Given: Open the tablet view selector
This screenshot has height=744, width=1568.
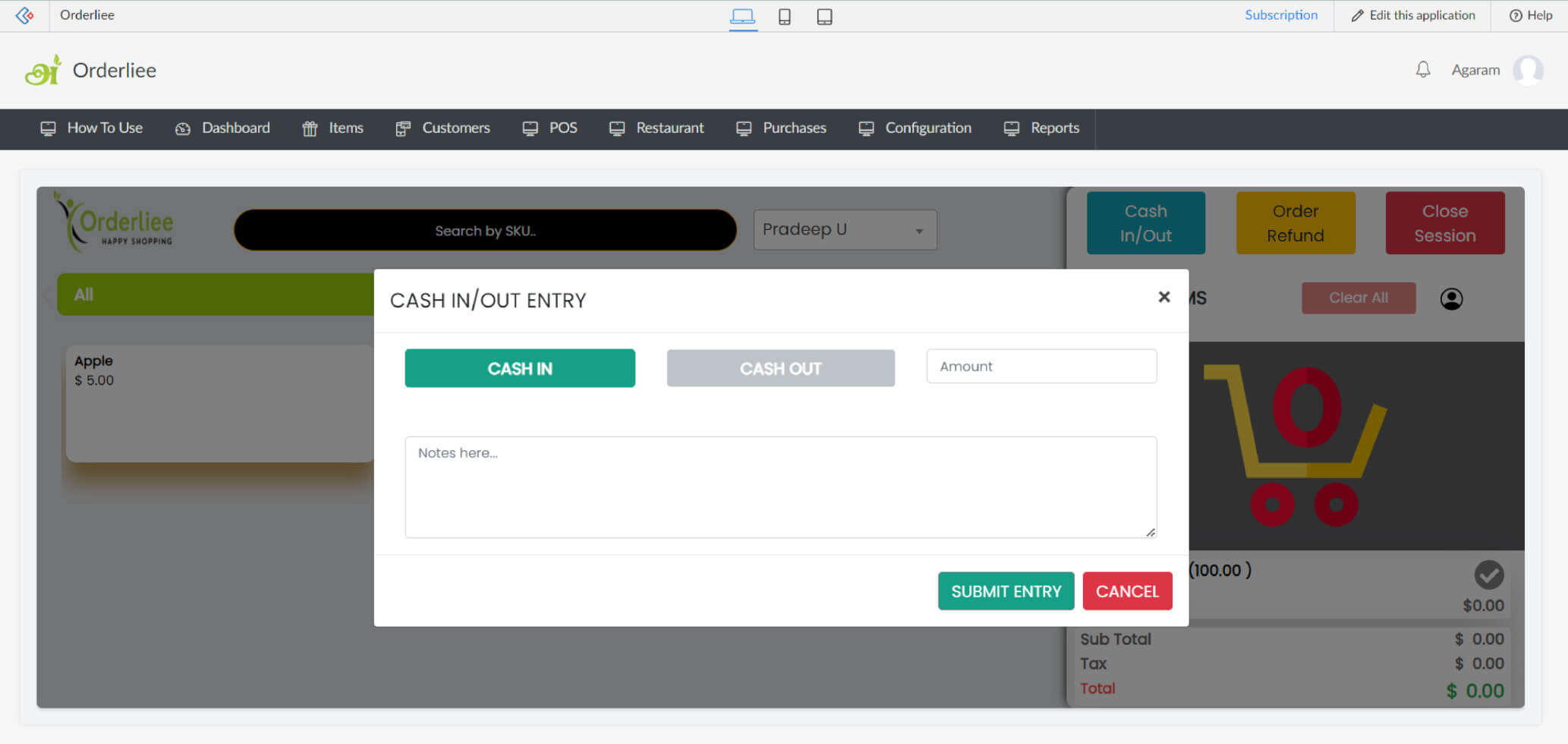Looking at the screenshot, I should coord(824,16).
